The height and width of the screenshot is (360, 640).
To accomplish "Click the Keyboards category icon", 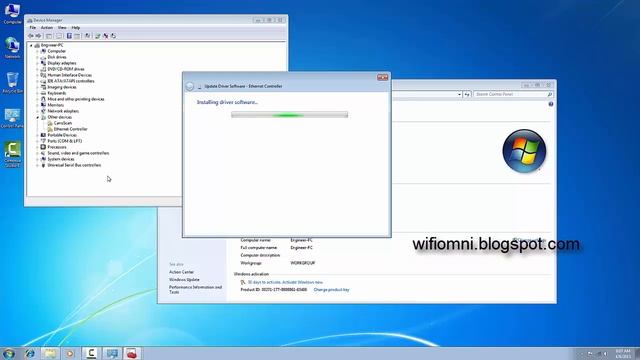I will (x=43, y=93).
